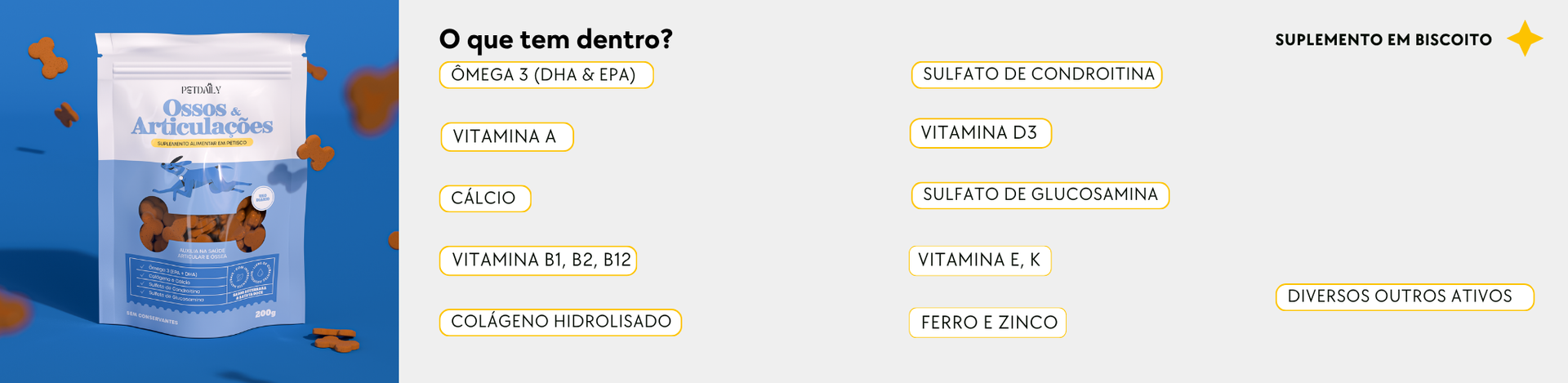
Task: Select the Vitamina A ingredient tag
Action: point(506,137)
